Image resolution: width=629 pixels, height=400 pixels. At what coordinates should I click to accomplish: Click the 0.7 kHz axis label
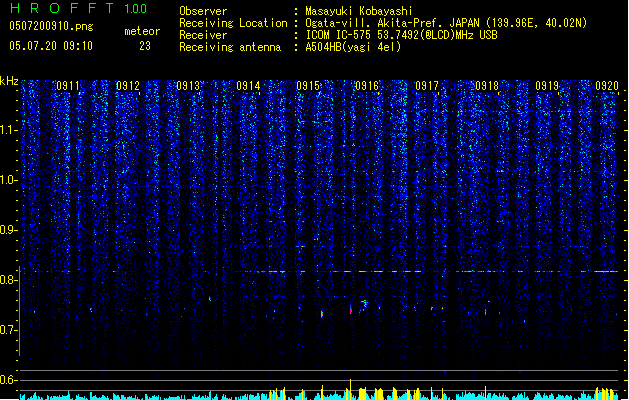tap(8, 330)
